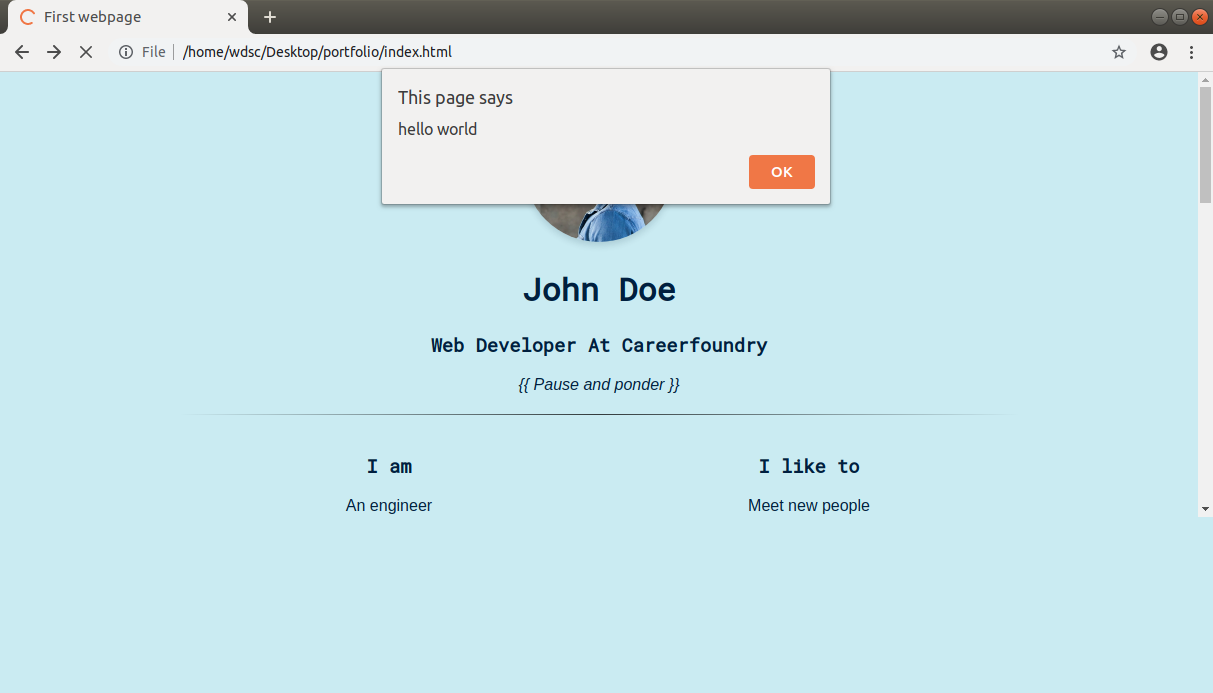Bookmark this page with the star icon
1213x693 pixels.
point(1119,52)
